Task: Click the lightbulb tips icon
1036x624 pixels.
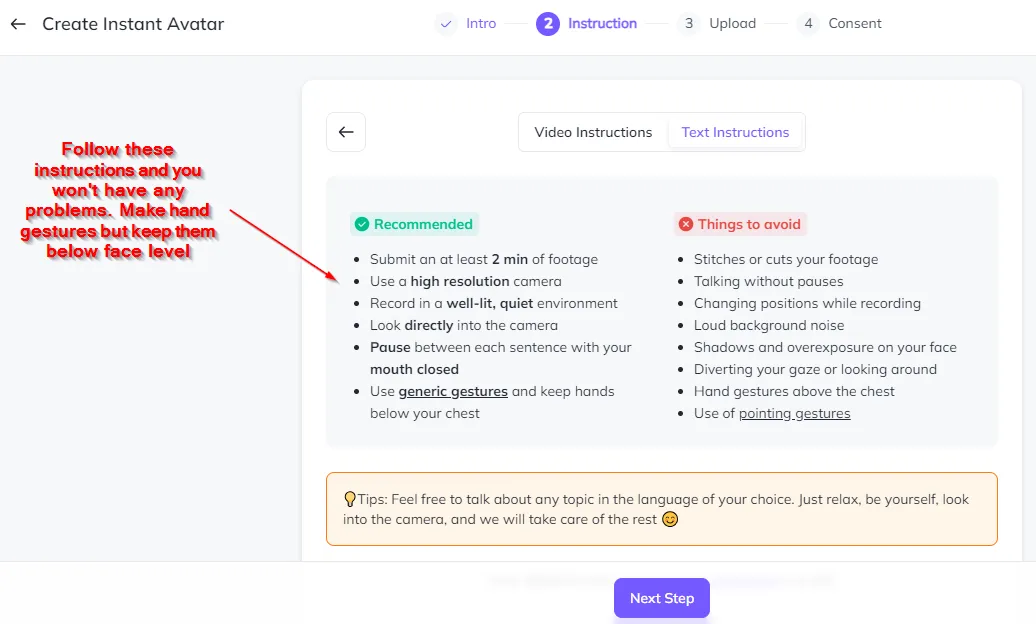Action: click(350, 499)
